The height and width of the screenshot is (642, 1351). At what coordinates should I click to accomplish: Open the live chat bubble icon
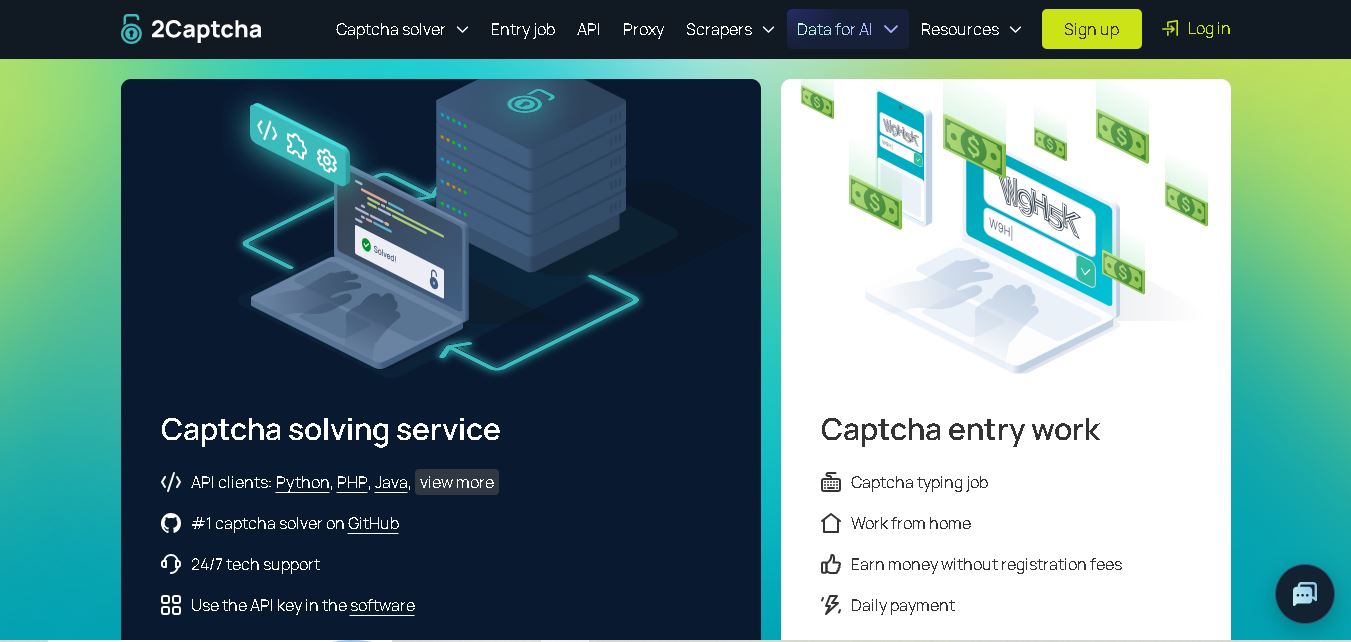tap(1305, 594)
